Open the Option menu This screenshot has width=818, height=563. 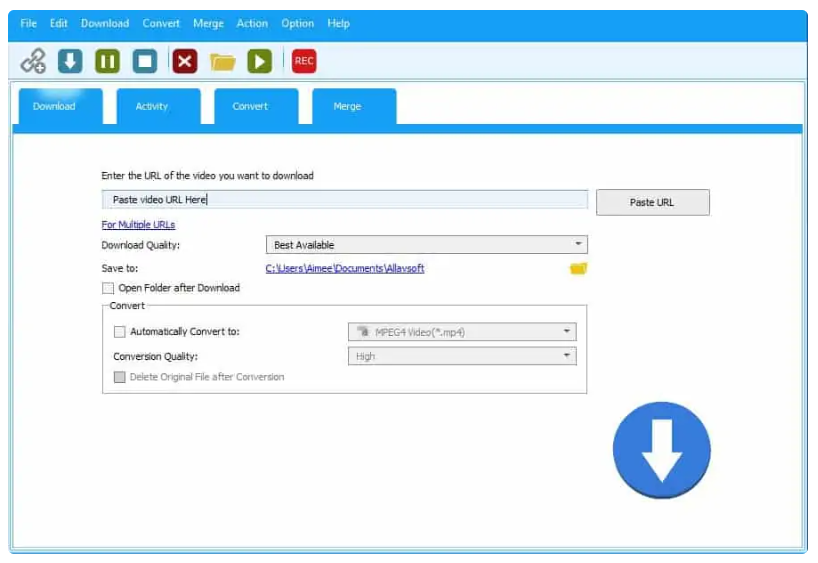297,23
